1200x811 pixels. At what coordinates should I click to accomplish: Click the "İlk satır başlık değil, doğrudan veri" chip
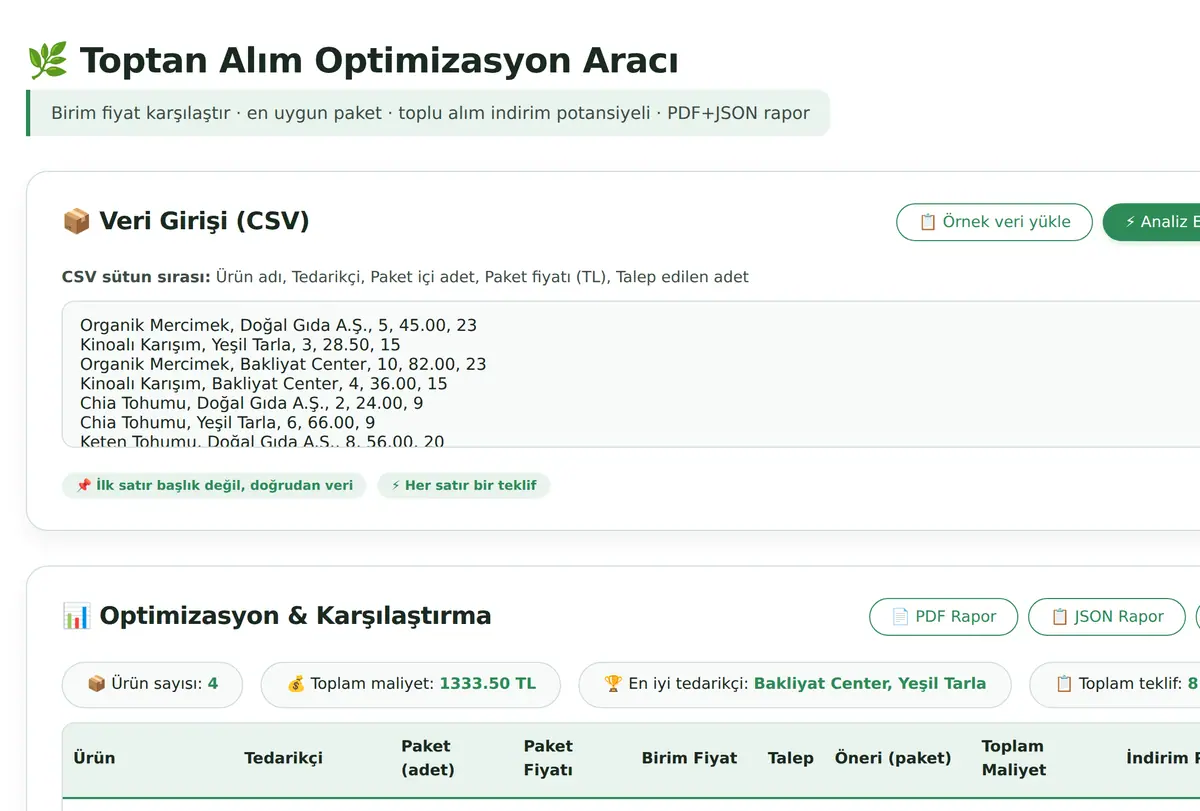[x=214, y=486]
